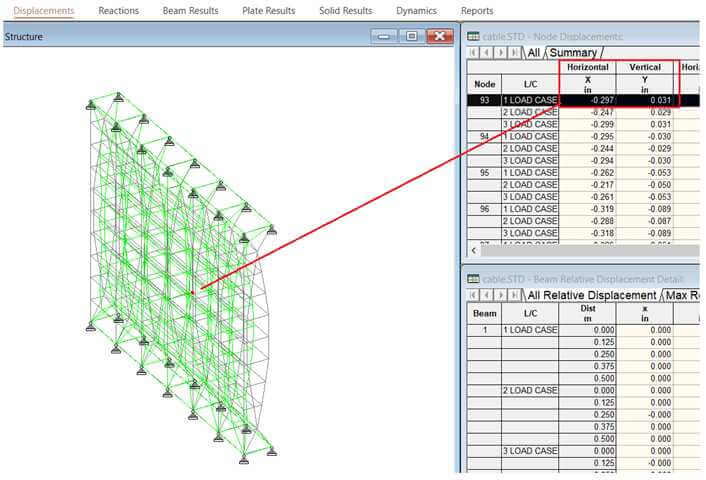Click X value -0.247 in the table
Image resolution: width=706 pixels, height=480 pixels.
tap(588, 112)
